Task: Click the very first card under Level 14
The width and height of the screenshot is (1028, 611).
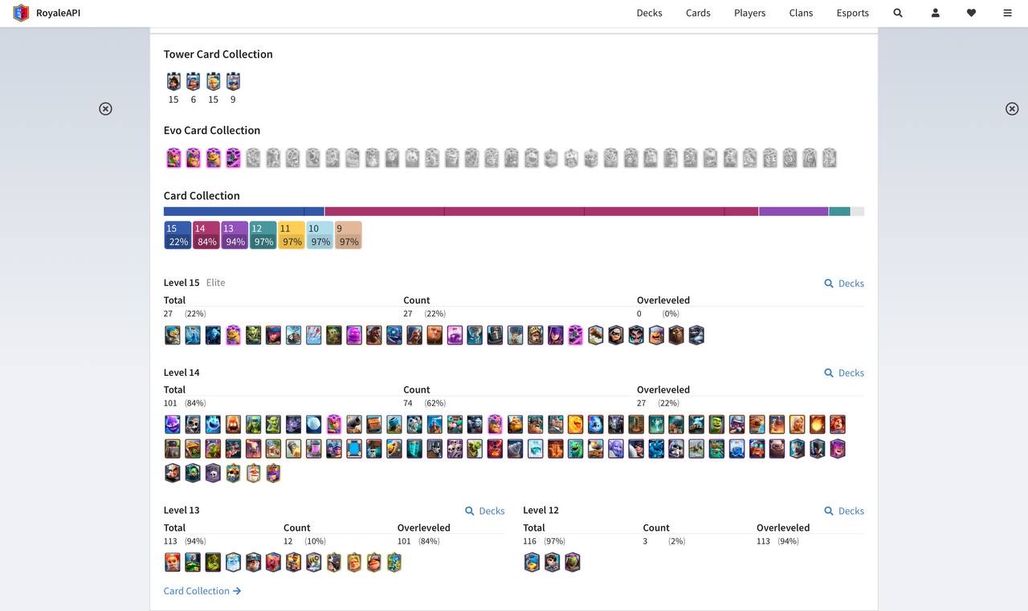Action: pos(172,424)
